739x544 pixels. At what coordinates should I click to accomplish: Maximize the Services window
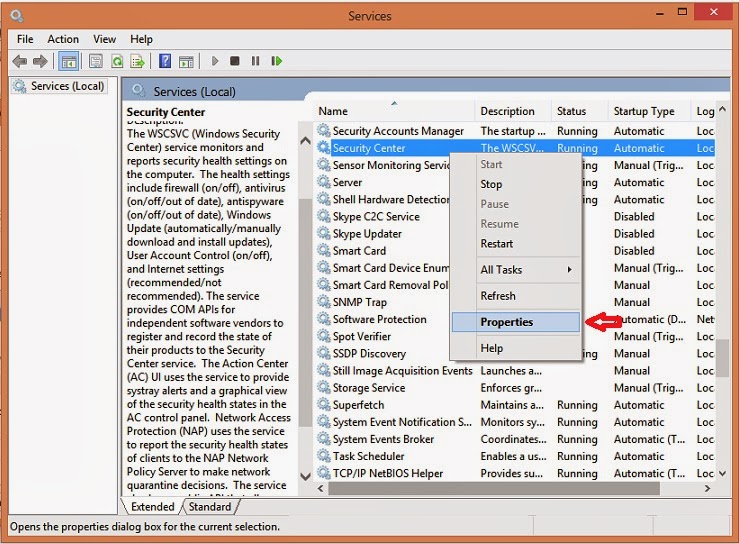pos(682,12)
